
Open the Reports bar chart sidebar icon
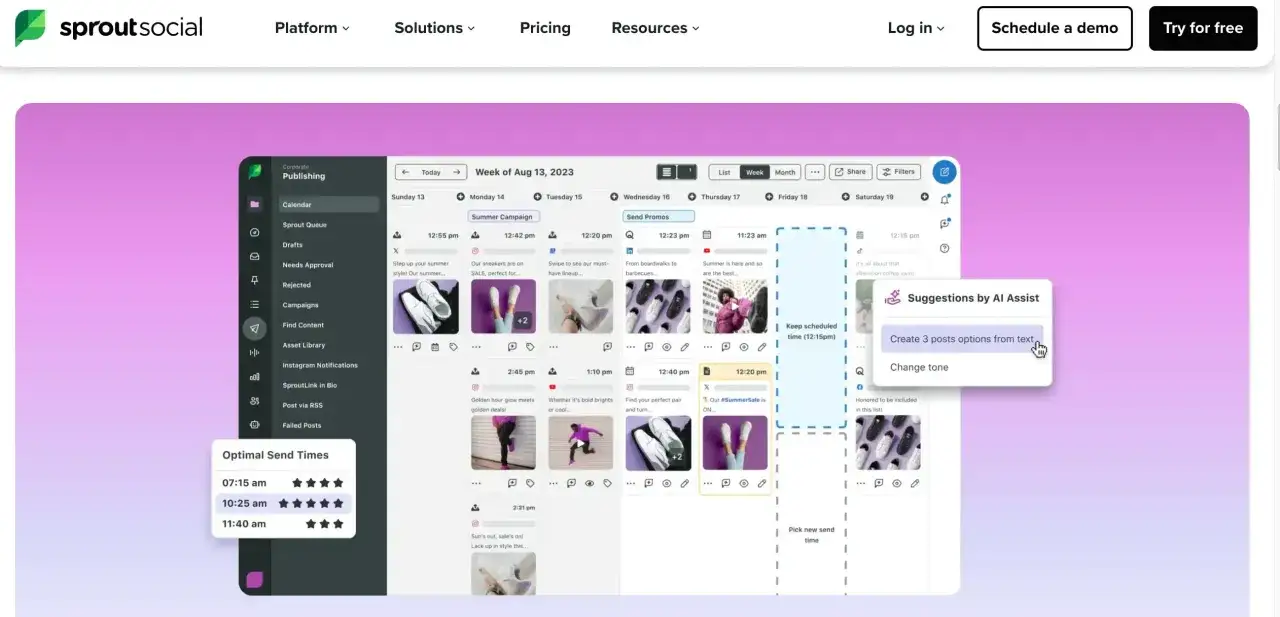pos(255,377)
